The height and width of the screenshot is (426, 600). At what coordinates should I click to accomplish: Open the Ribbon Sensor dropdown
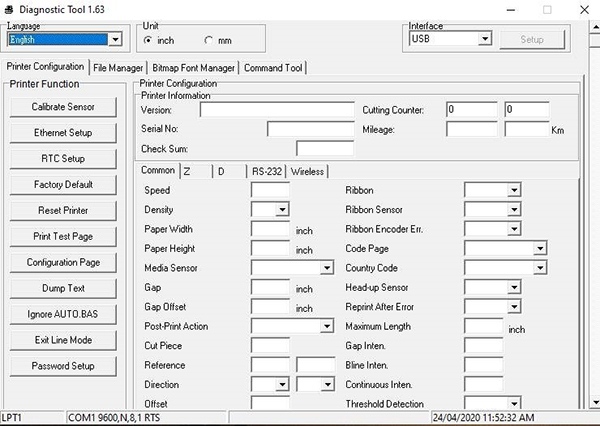[x=514, y=210]
